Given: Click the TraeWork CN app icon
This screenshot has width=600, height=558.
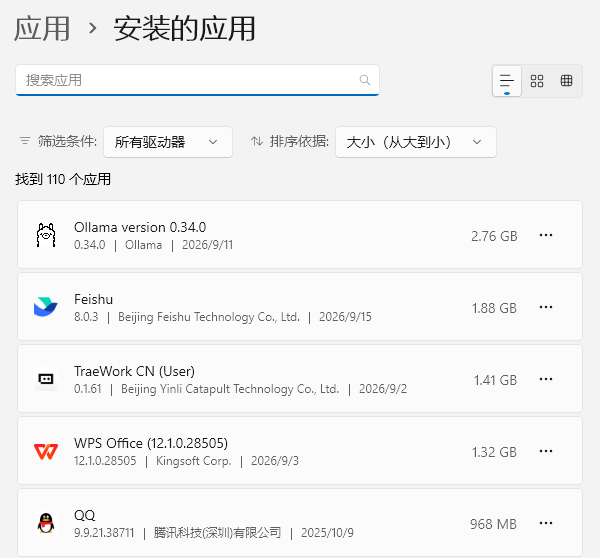Looking at the screenshot, I should (x=46, y=379).
